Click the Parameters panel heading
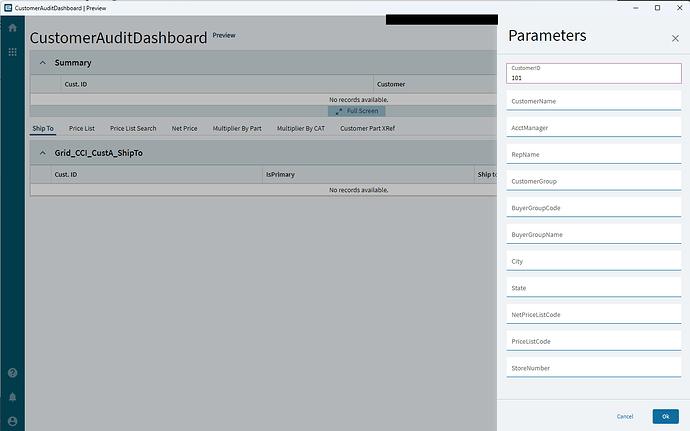This screenshot has height=431, width=690. click(x=547, y=36)
